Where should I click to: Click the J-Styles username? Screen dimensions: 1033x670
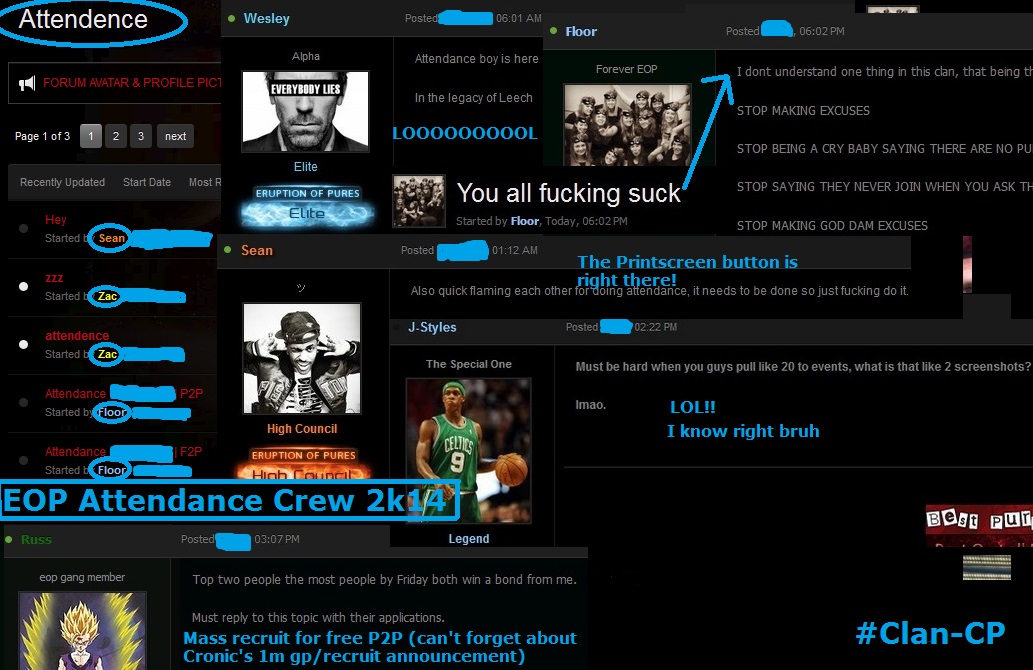click(x=432, y=327)
